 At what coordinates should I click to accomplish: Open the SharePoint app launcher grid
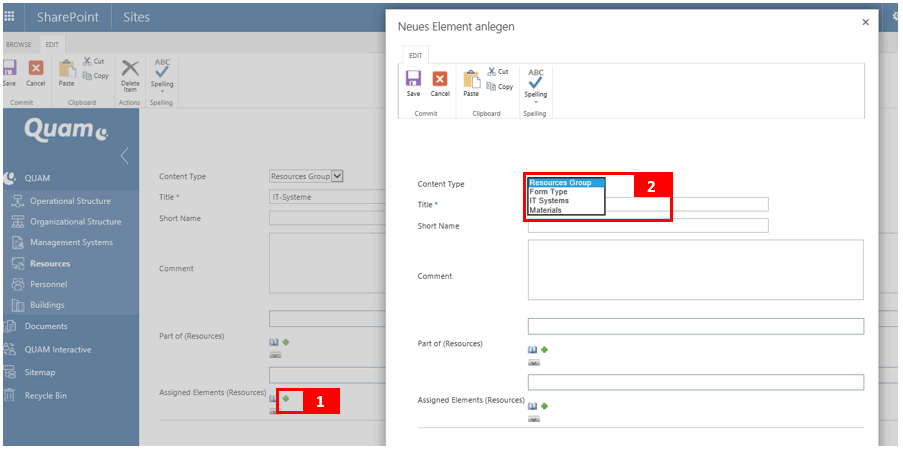point(9,17)
